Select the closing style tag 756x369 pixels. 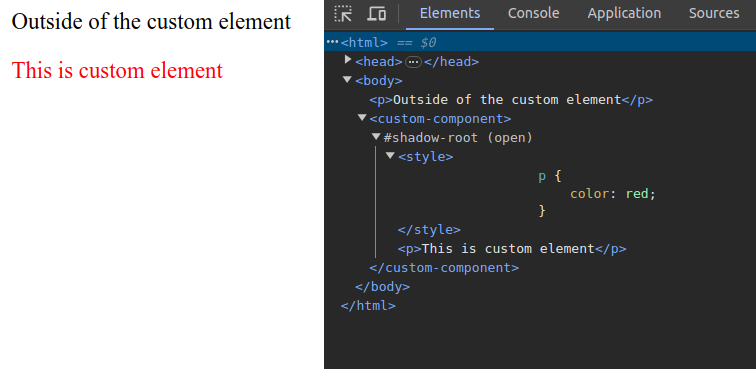(x=429, y=230)
